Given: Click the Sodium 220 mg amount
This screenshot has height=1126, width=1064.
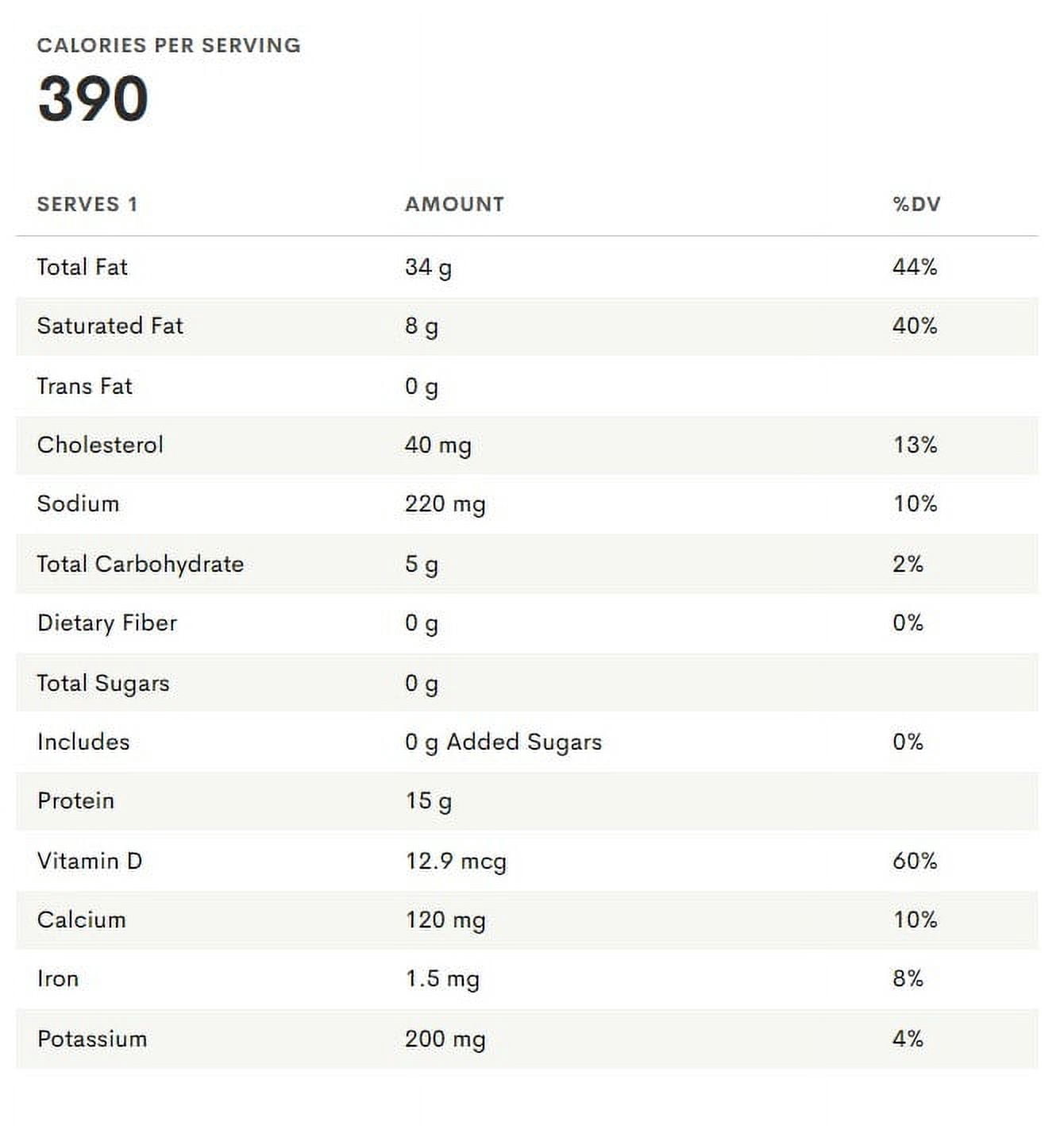Looking at the screenshot, I should (445, 504).
